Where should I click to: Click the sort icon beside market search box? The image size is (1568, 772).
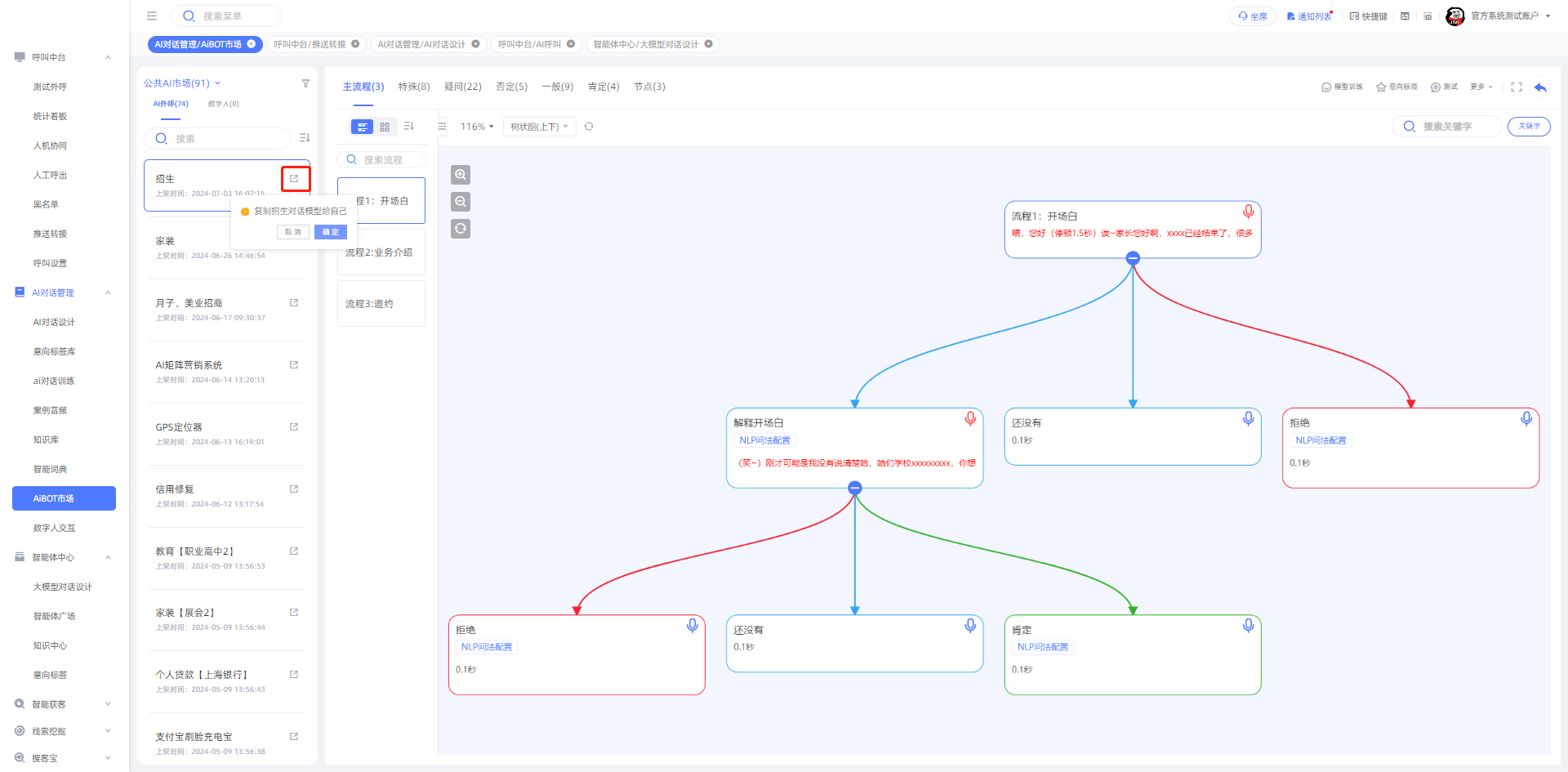click(305, 138)
